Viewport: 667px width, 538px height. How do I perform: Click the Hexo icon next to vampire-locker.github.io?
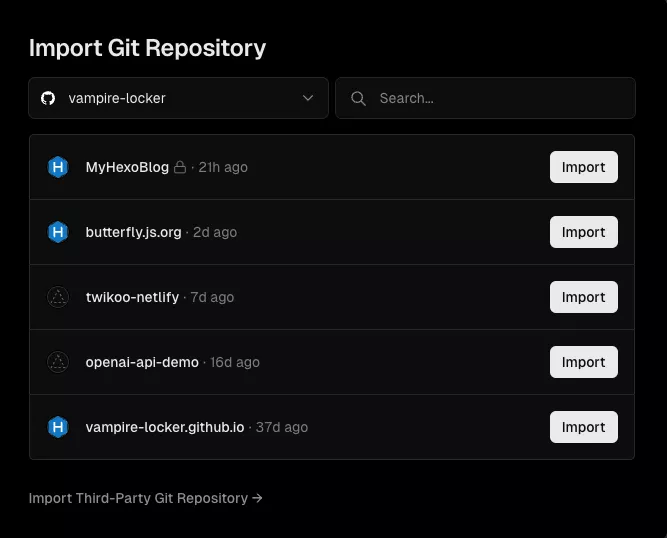tap(58, 427)
